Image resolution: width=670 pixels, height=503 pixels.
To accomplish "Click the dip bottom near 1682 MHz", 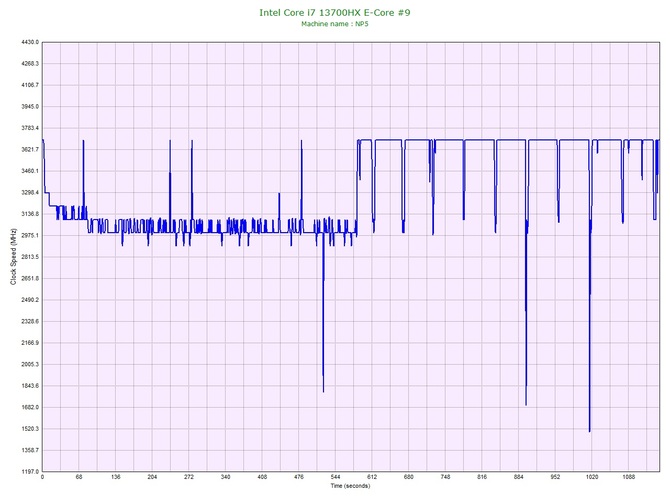I will (x=526, y=404).
